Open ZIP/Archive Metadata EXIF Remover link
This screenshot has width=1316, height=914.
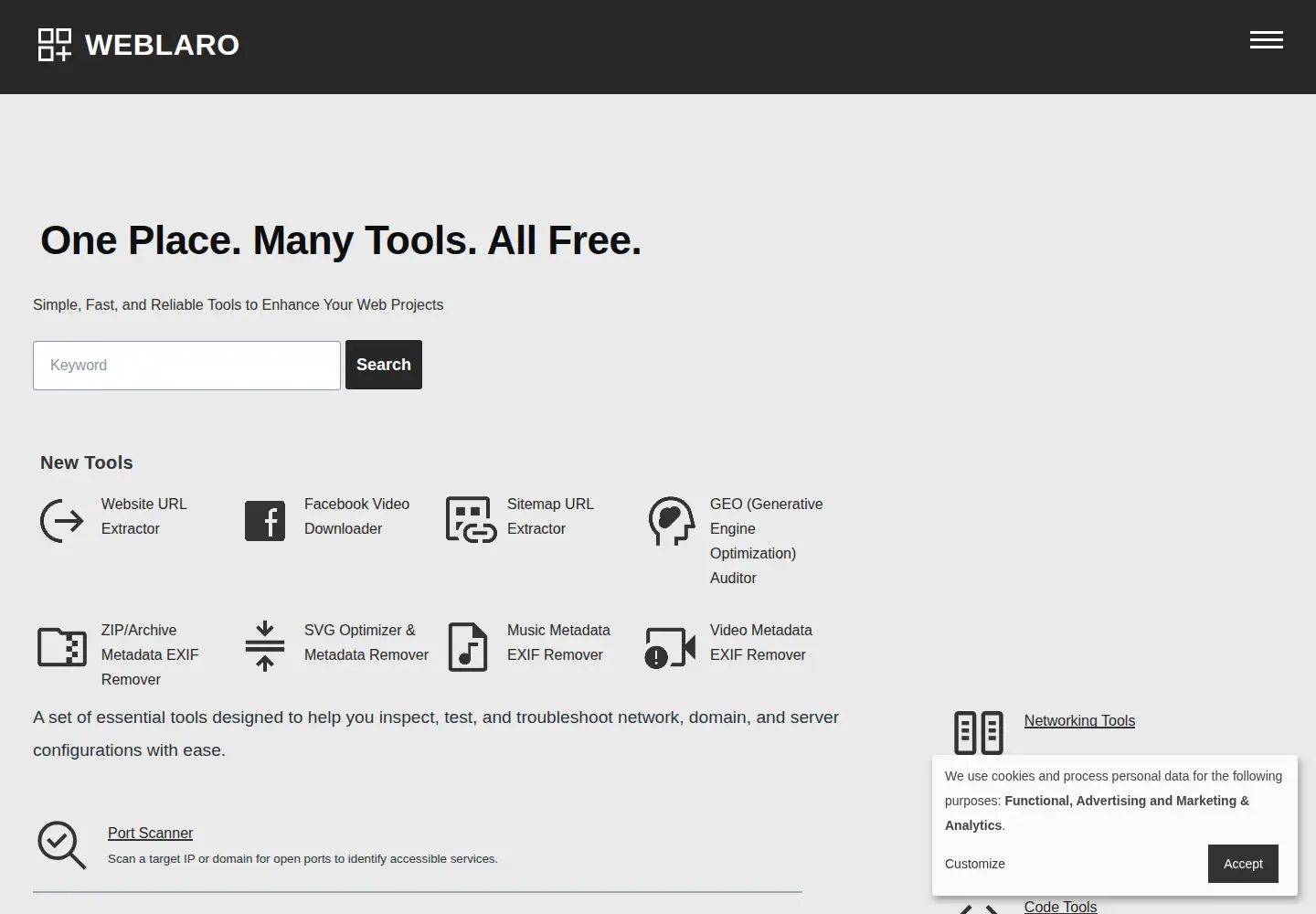[150, 654]
